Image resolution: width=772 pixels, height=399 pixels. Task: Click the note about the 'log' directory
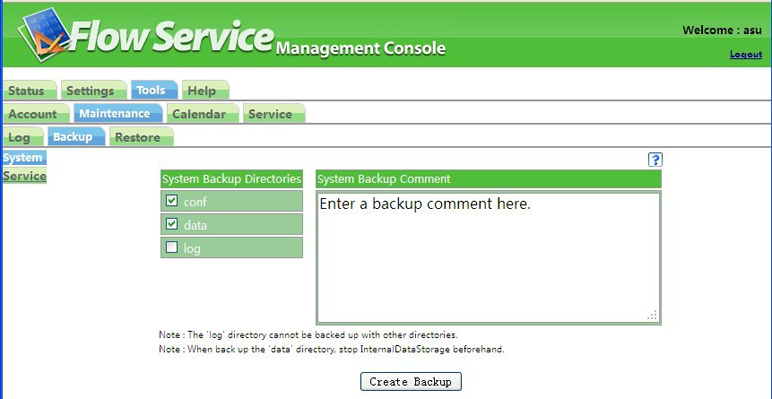tap(308, 335)
